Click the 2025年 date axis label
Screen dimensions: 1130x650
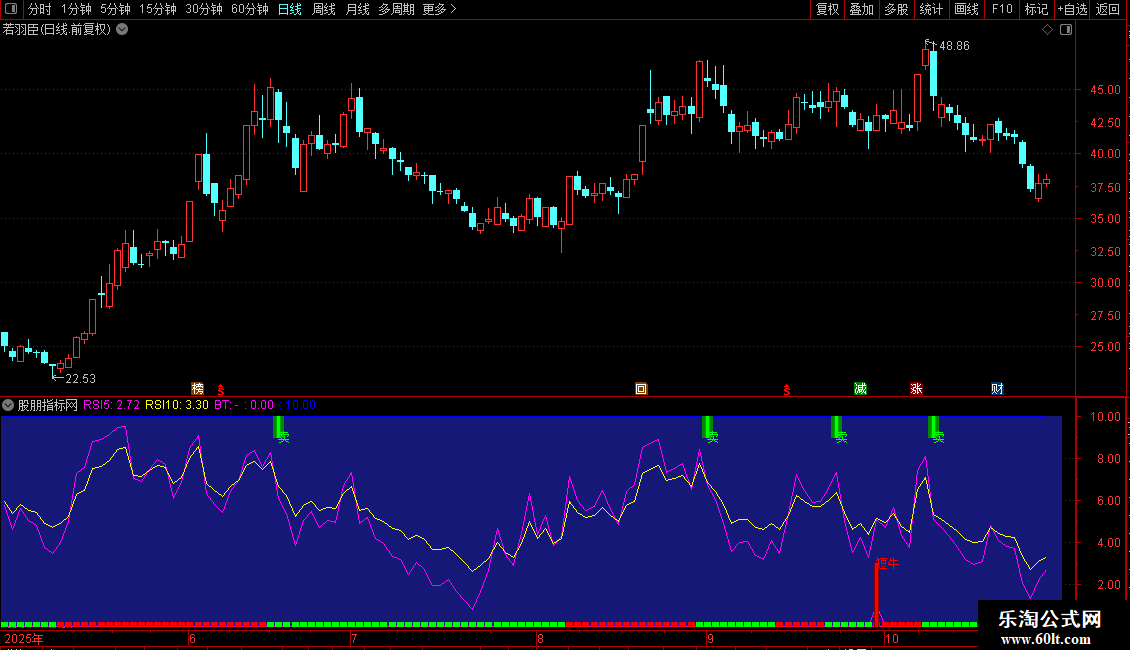[x=24, y=638]
